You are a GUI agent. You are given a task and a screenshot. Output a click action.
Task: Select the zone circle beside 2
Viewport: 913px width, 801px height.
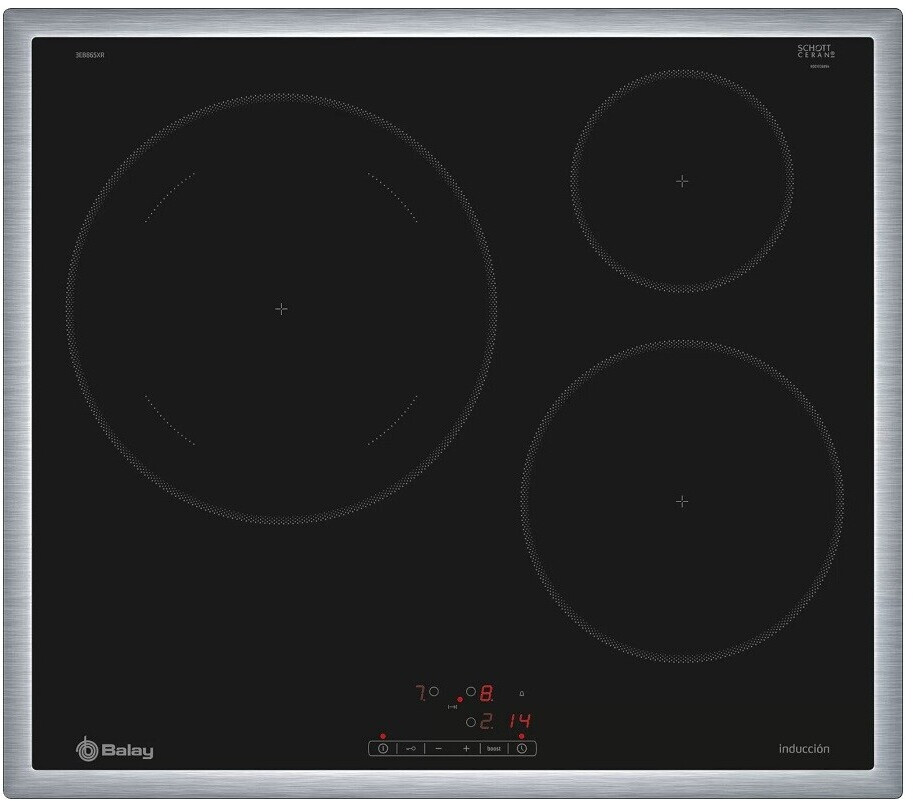(471, 721)
